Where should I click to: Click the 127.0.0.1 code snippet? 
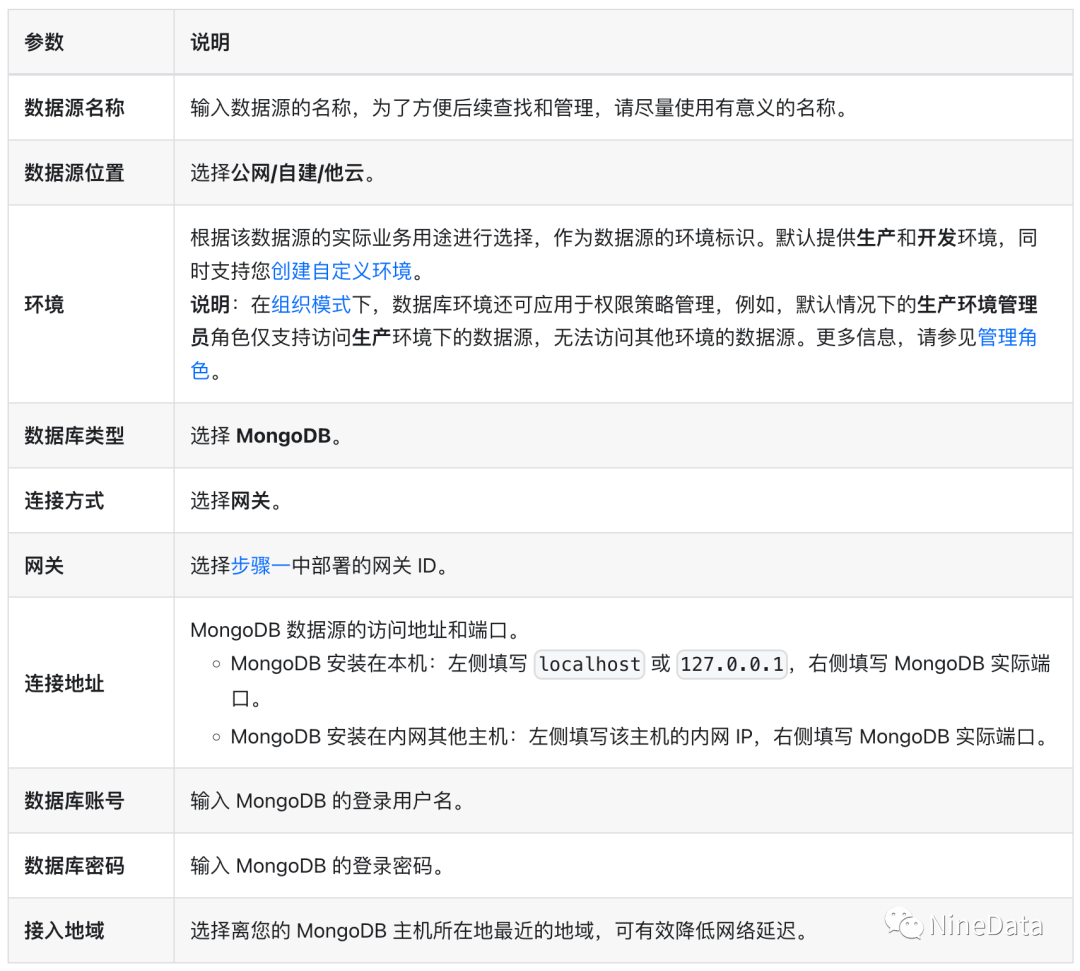point(732,664)
